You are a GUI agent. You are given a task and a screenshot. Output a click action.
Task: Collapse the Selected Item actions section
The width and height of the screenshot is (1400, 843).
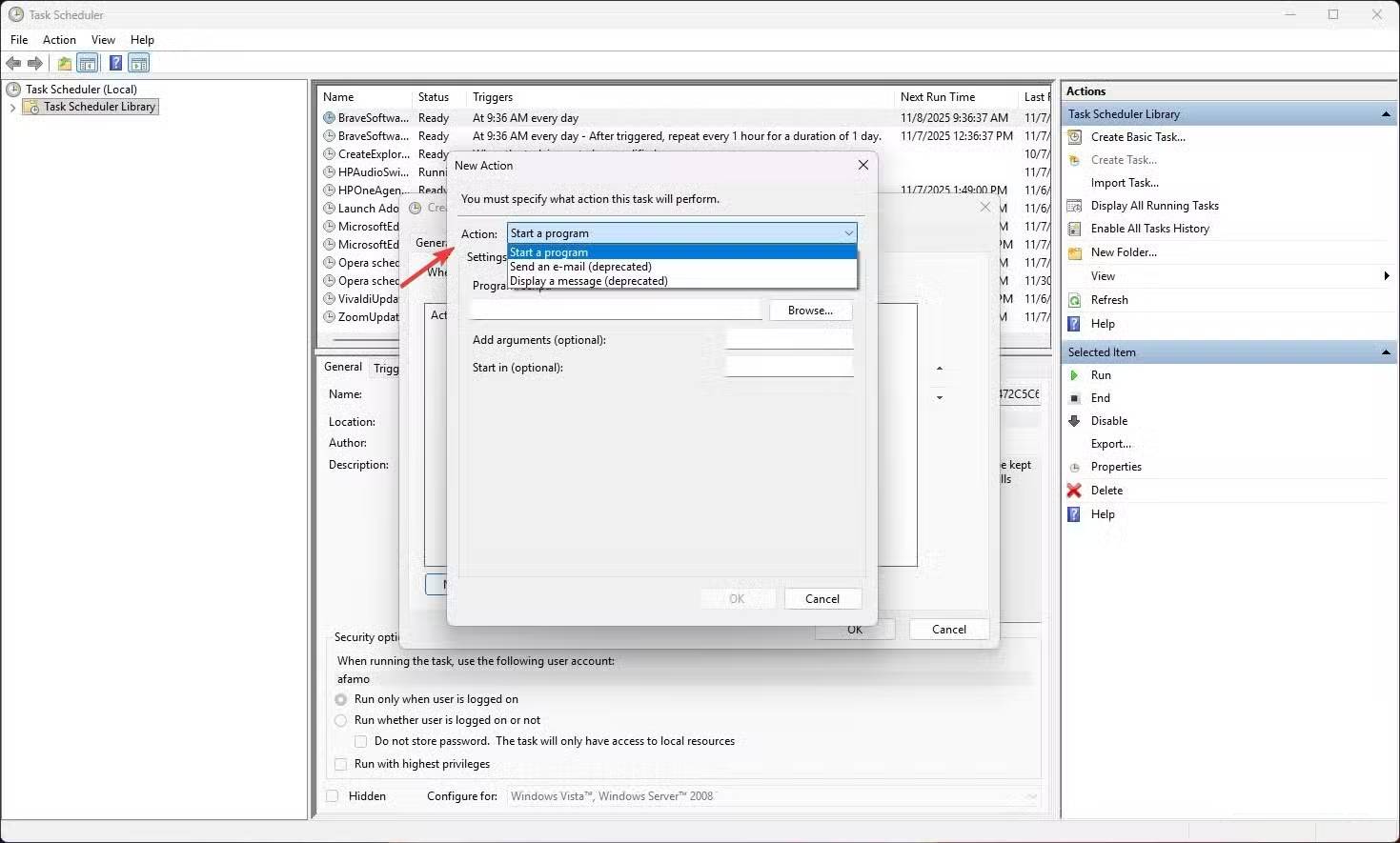(x=1386, y=352)
